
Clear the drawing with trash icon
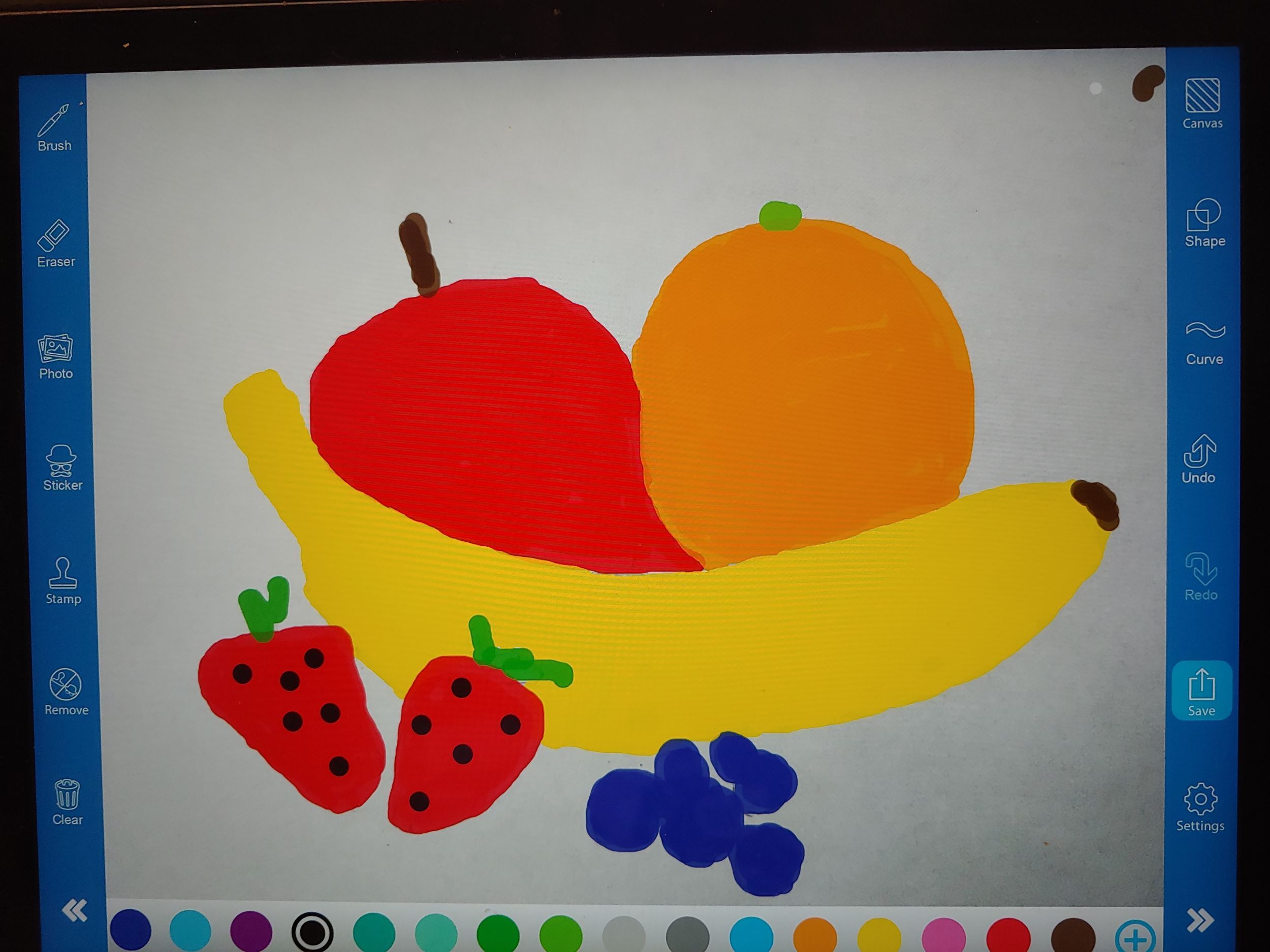click(67, 801)
